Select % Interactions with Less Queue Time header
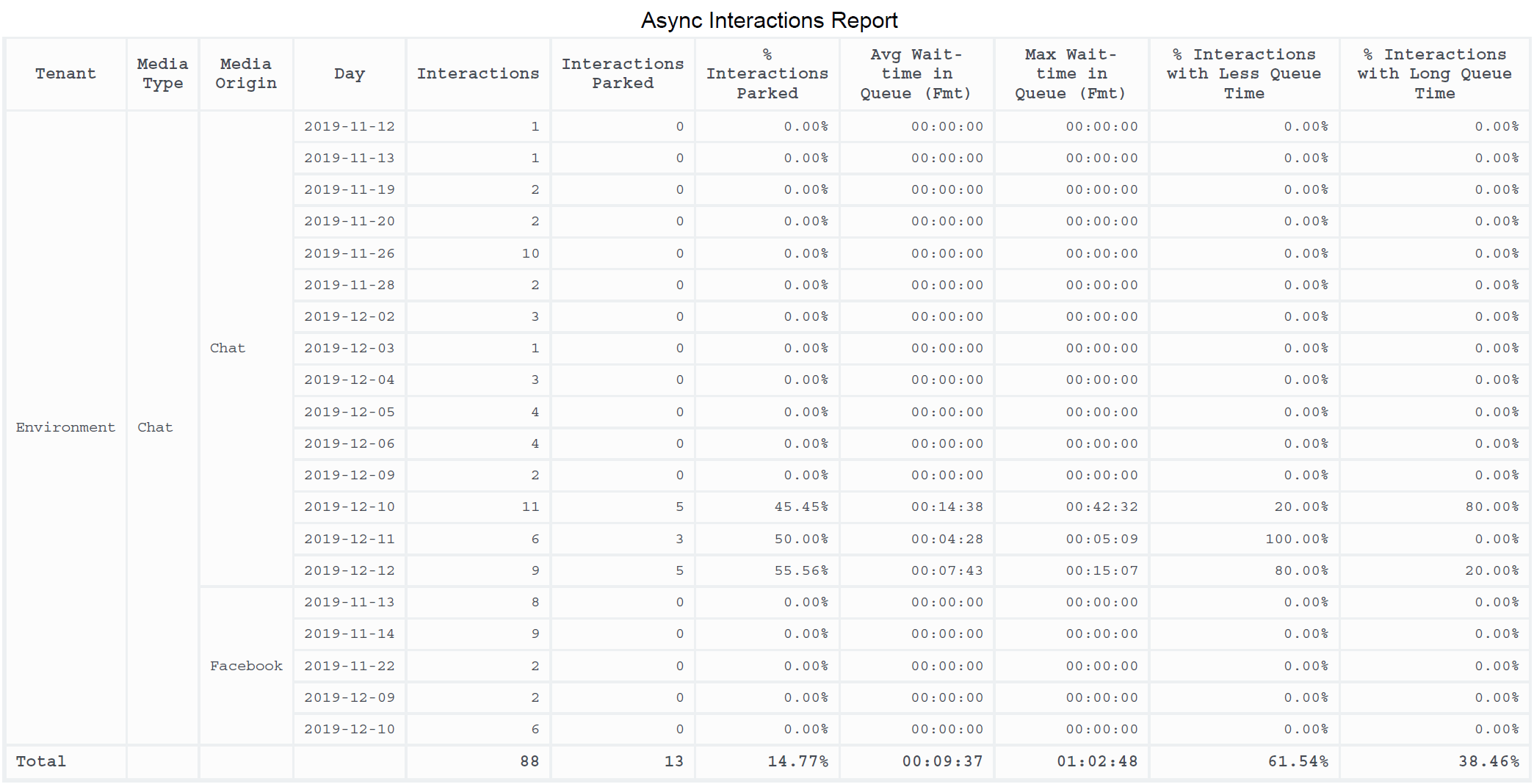Viewport: 1534px width, 784px height. pyautogui.click(x=1244, y=74)
